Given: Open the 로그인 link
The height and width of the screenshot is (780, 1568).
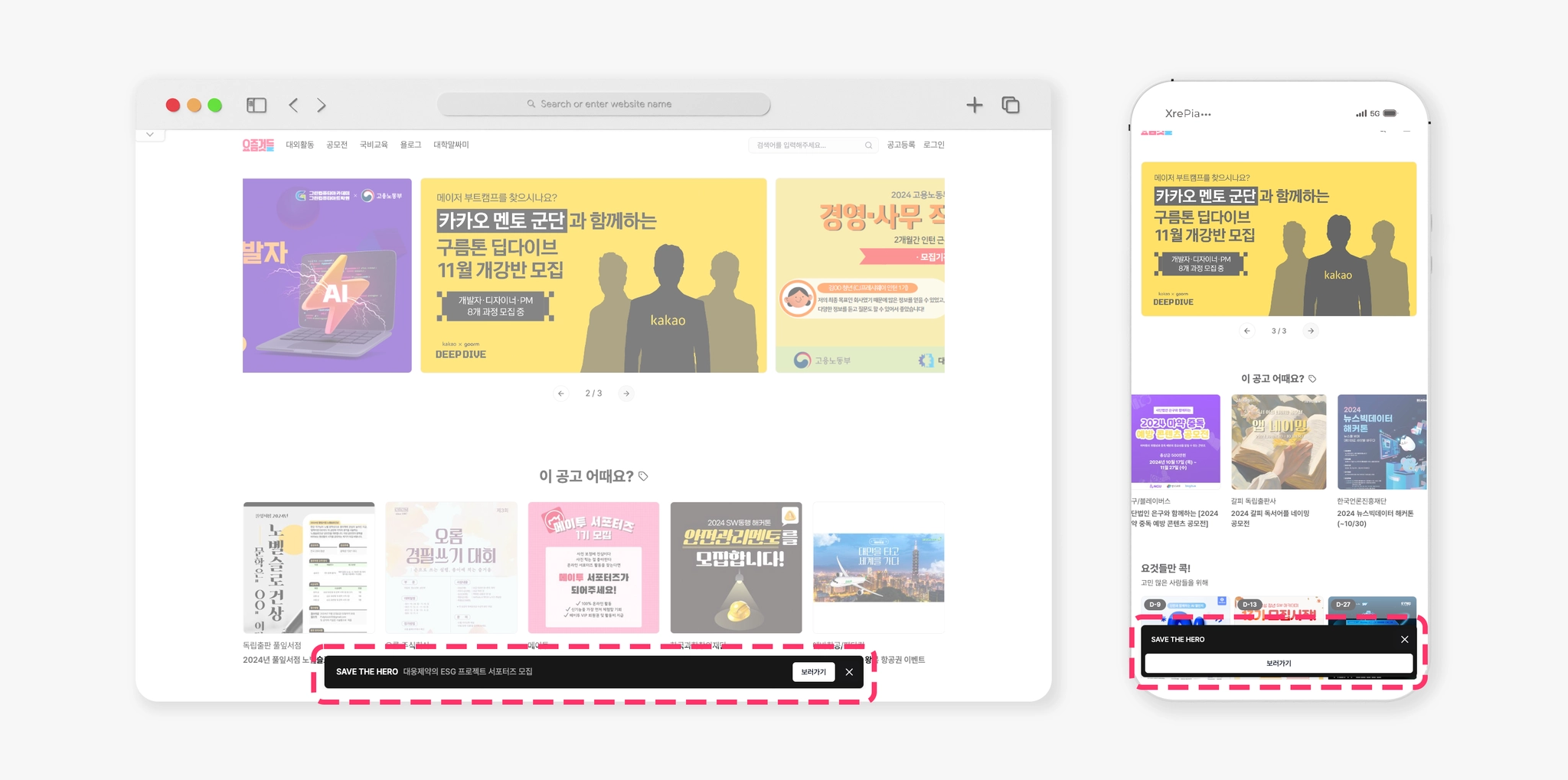Looking at the screenshot, I should (934, 145).
